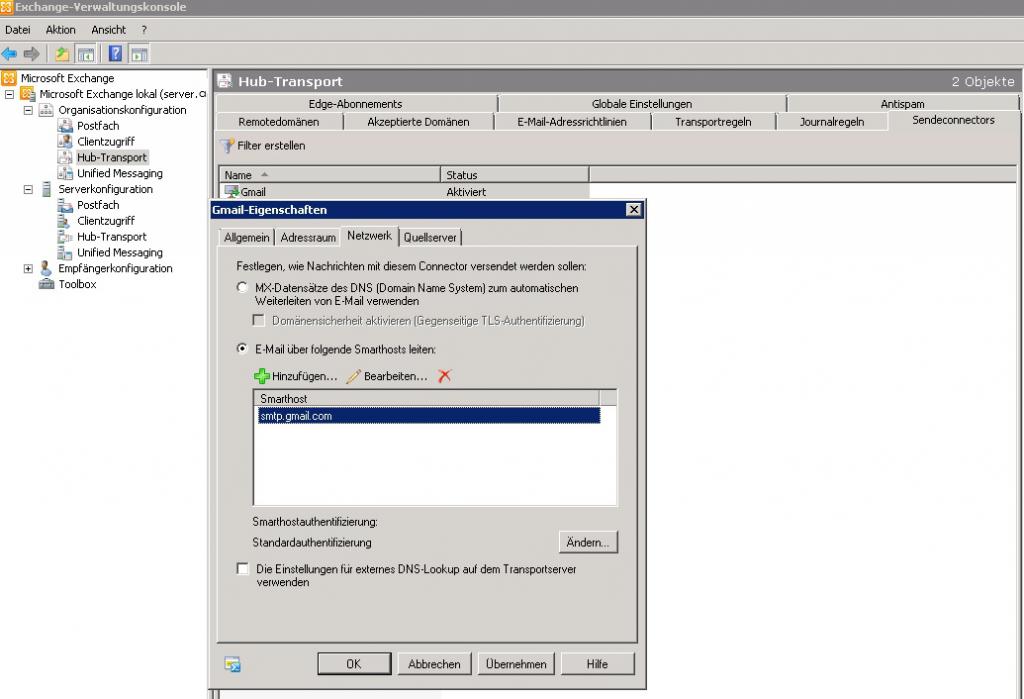Open the Remotedomänen tab
This screenshot has height=699, width=1024.
pyautogui.click(x=279, y=122)
